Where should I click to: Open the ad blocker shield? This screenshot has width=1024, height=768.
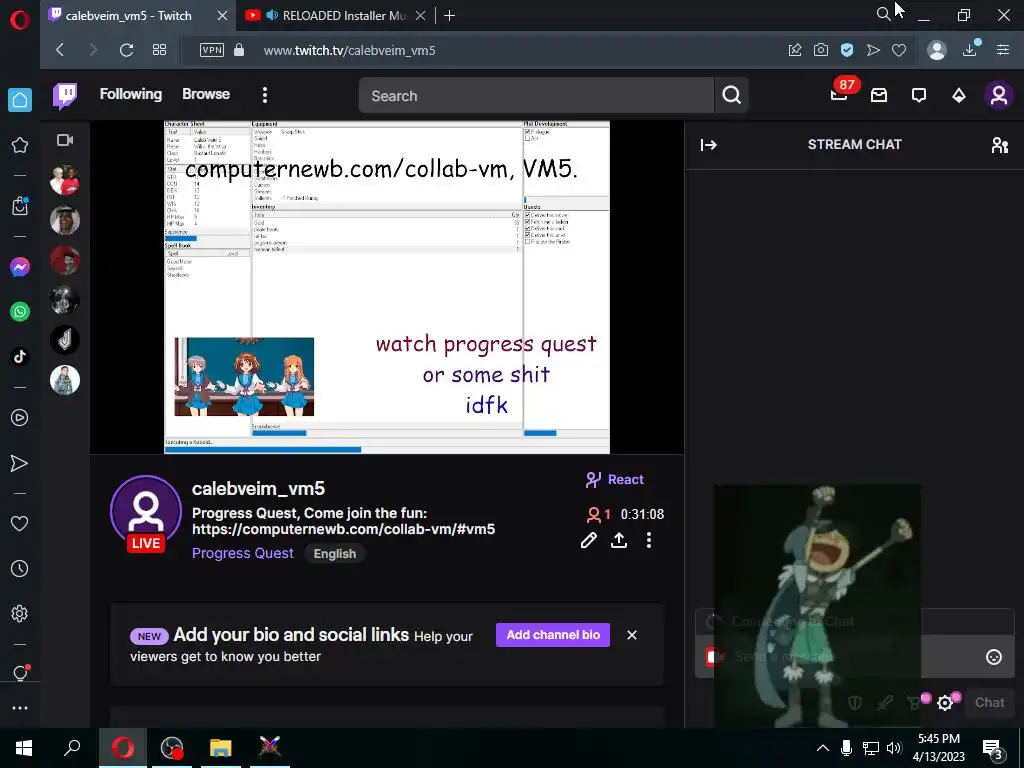coord(847,50)
